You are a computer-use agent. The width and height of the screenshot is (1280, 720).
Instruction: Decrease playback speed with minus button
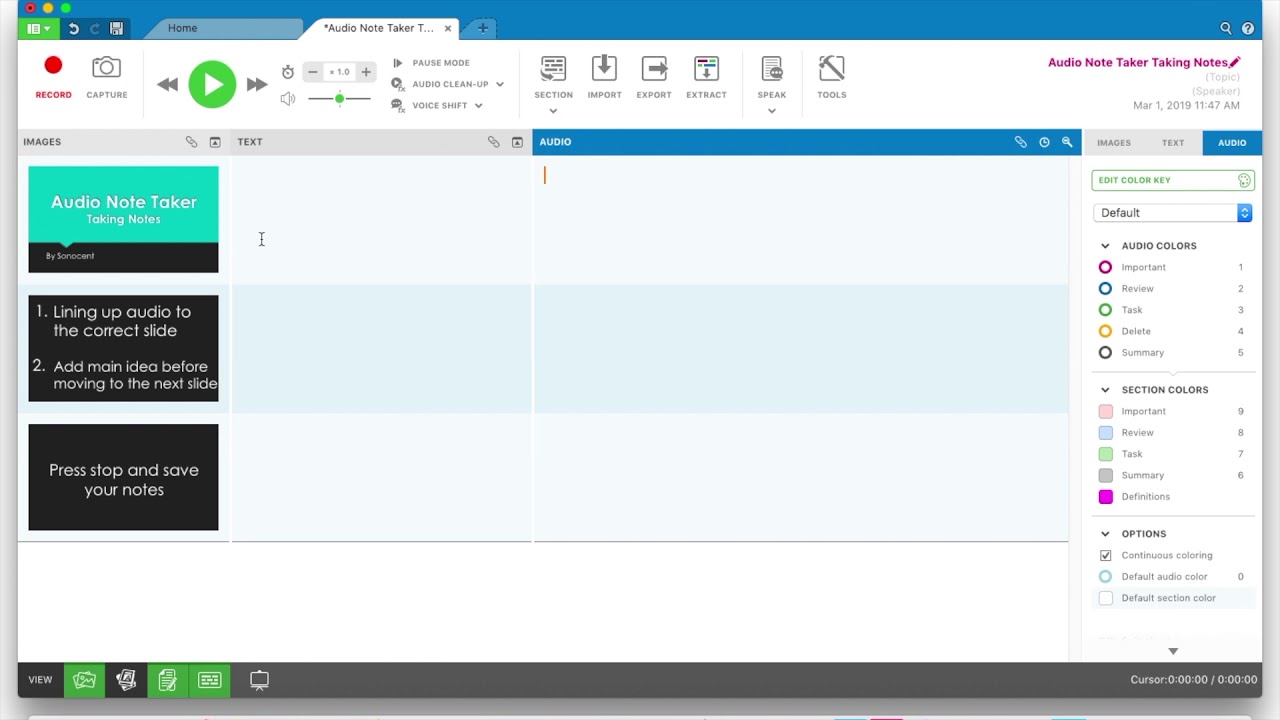tap(312, 72)
